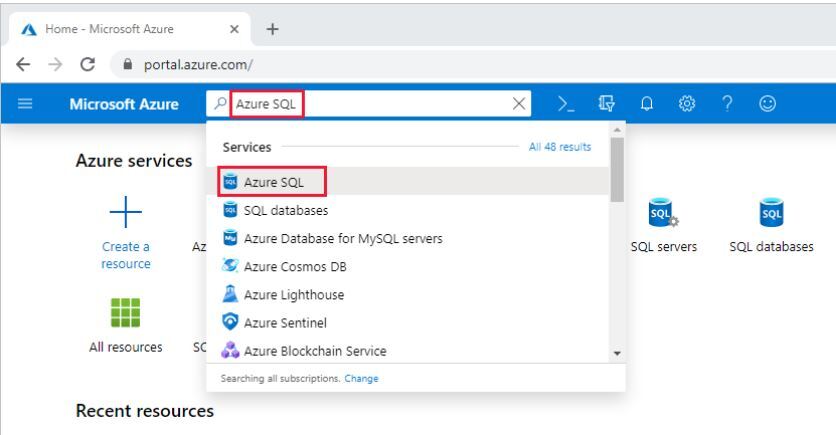Select Azure Cosmos DB result
Viewport: 836px width, 435px height.
[408, 266]
